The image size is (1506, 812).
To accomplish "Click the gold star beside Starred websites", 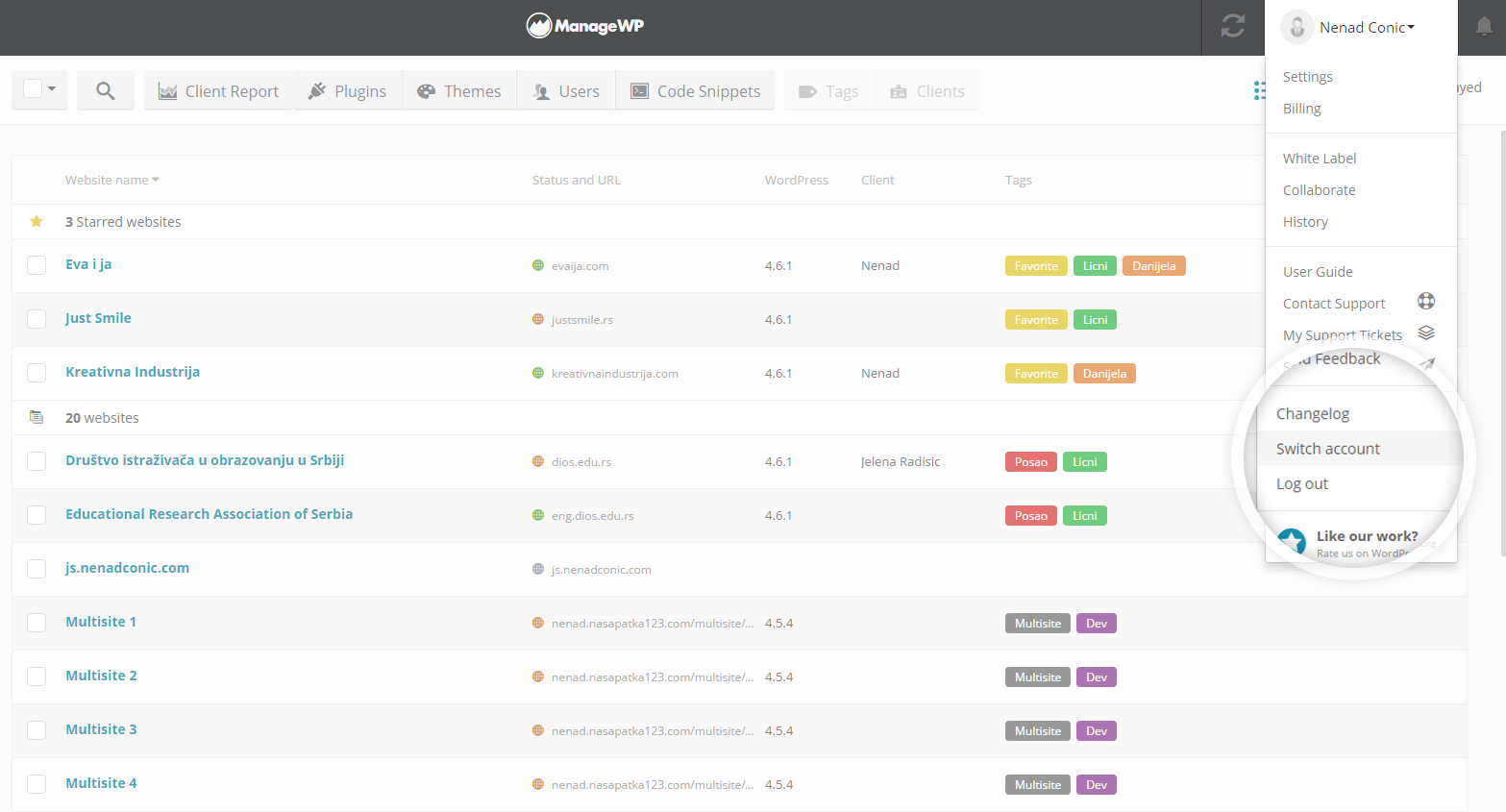I will [37, 222].
